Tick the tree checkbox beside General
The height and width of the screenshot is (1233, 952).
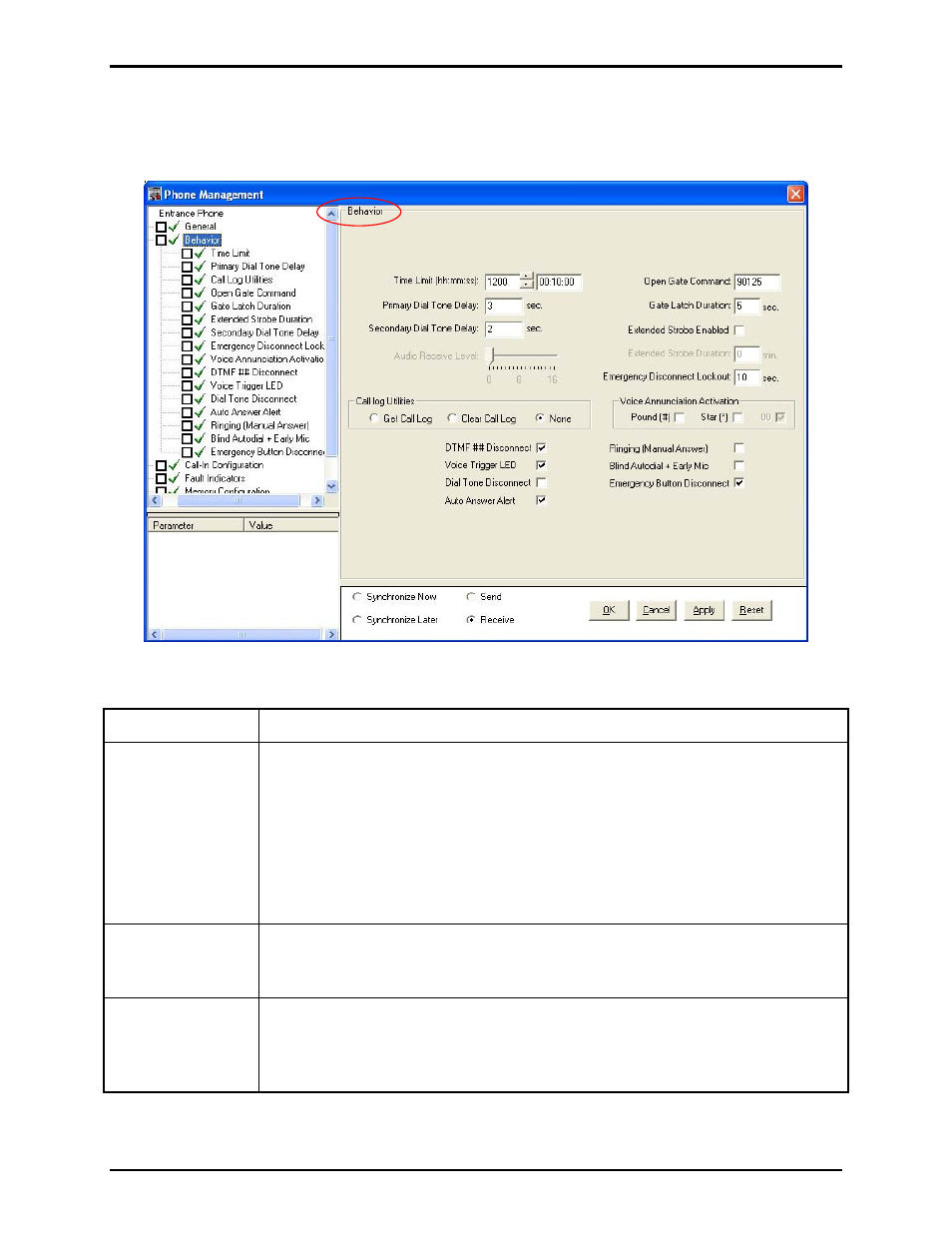click(x=161, y=227)
